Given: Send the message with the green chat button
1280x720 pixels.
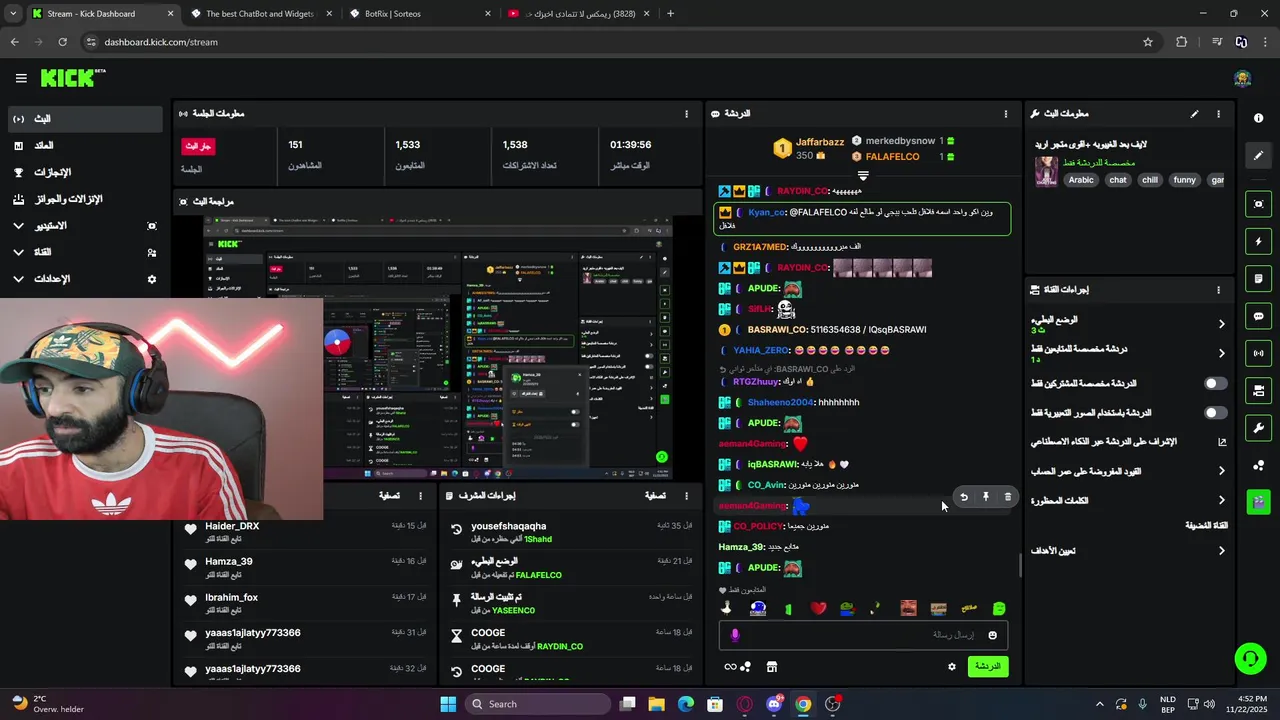Looking at the screenshot, I should point(988,666).
